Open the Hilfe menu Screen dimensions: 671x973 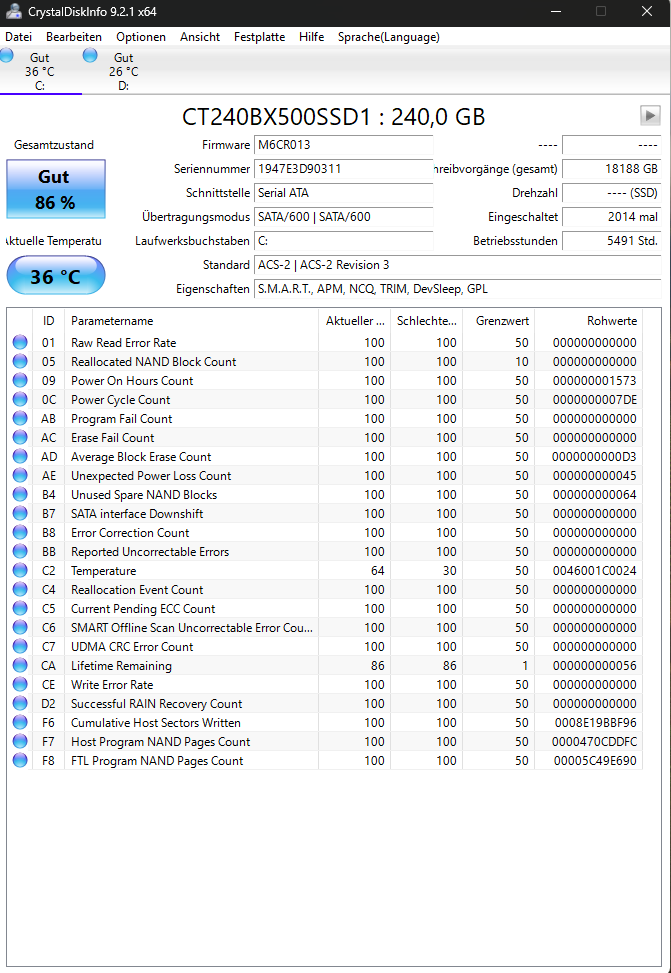[312, 37]
